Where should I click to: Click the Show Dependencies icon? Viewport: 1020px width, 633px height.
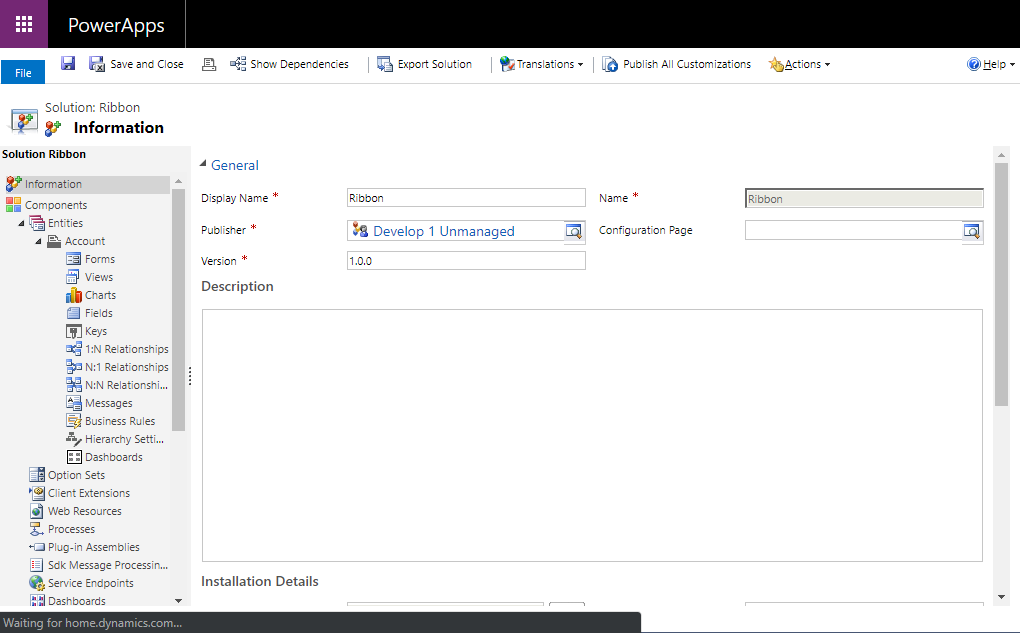tap(237, 64)
